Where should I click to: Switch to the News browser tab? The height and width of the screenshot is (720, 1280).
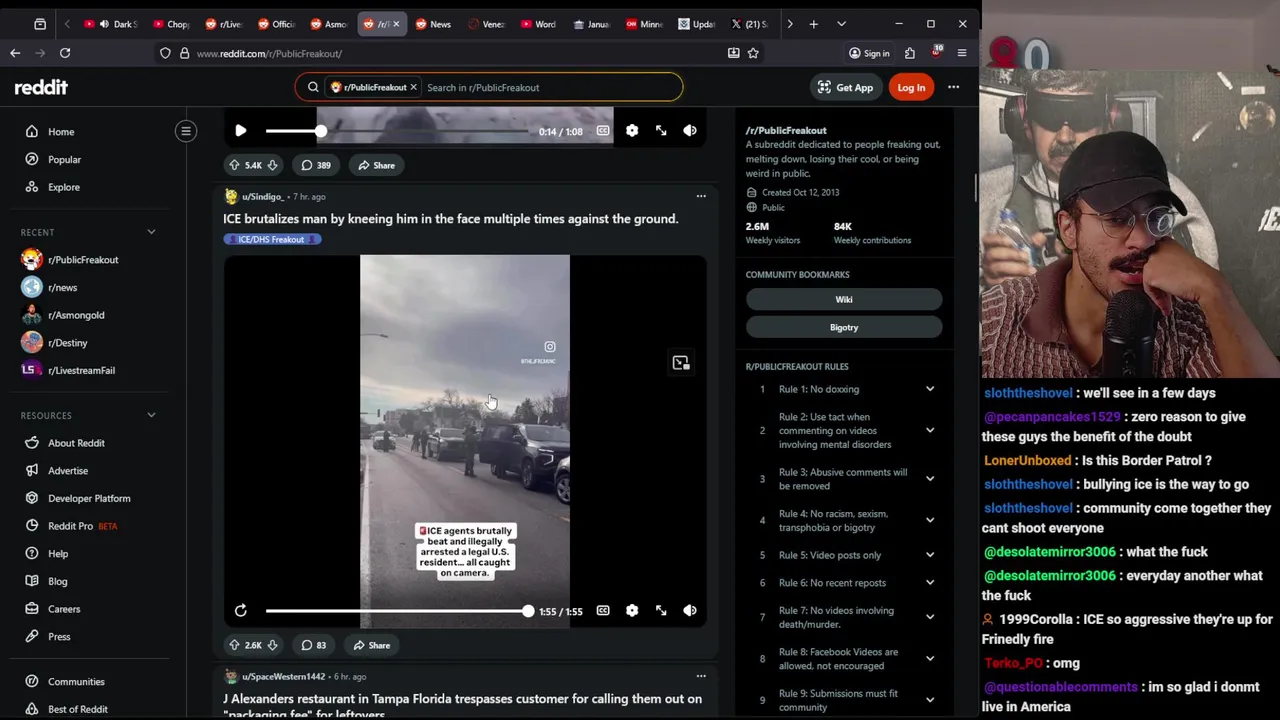coord(433,24)
